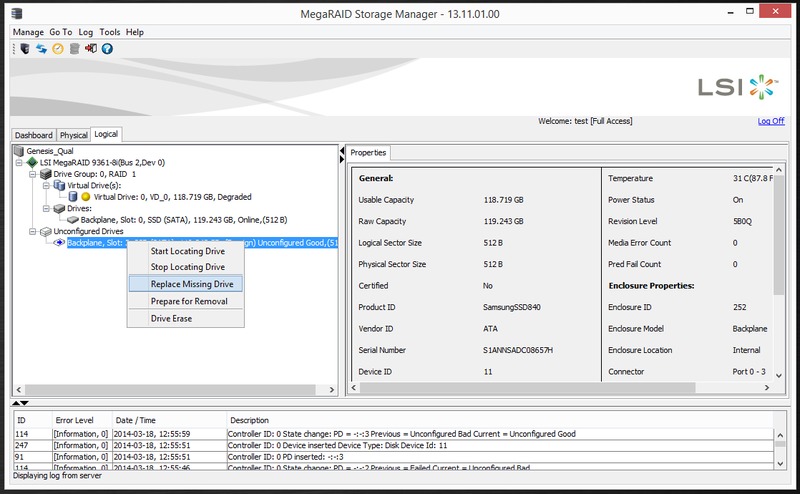Open the Tools menu
Viewport: 800px width, 494px height.
pos(110,32)
